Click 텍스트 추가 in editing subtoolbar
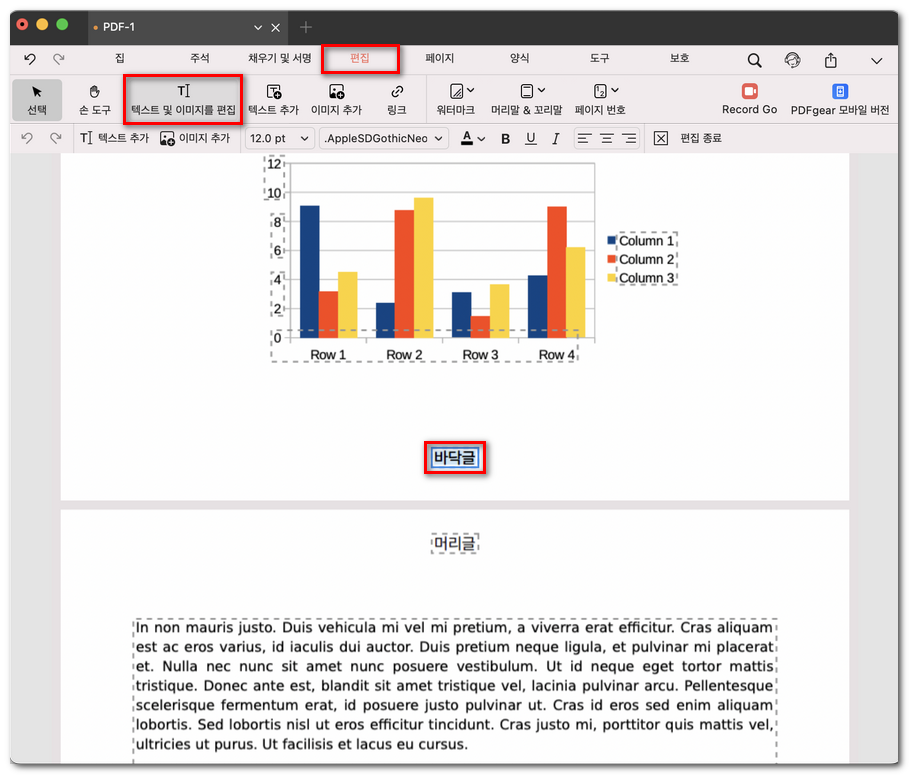Screen dimensions: 909x775 coord(114,138)
